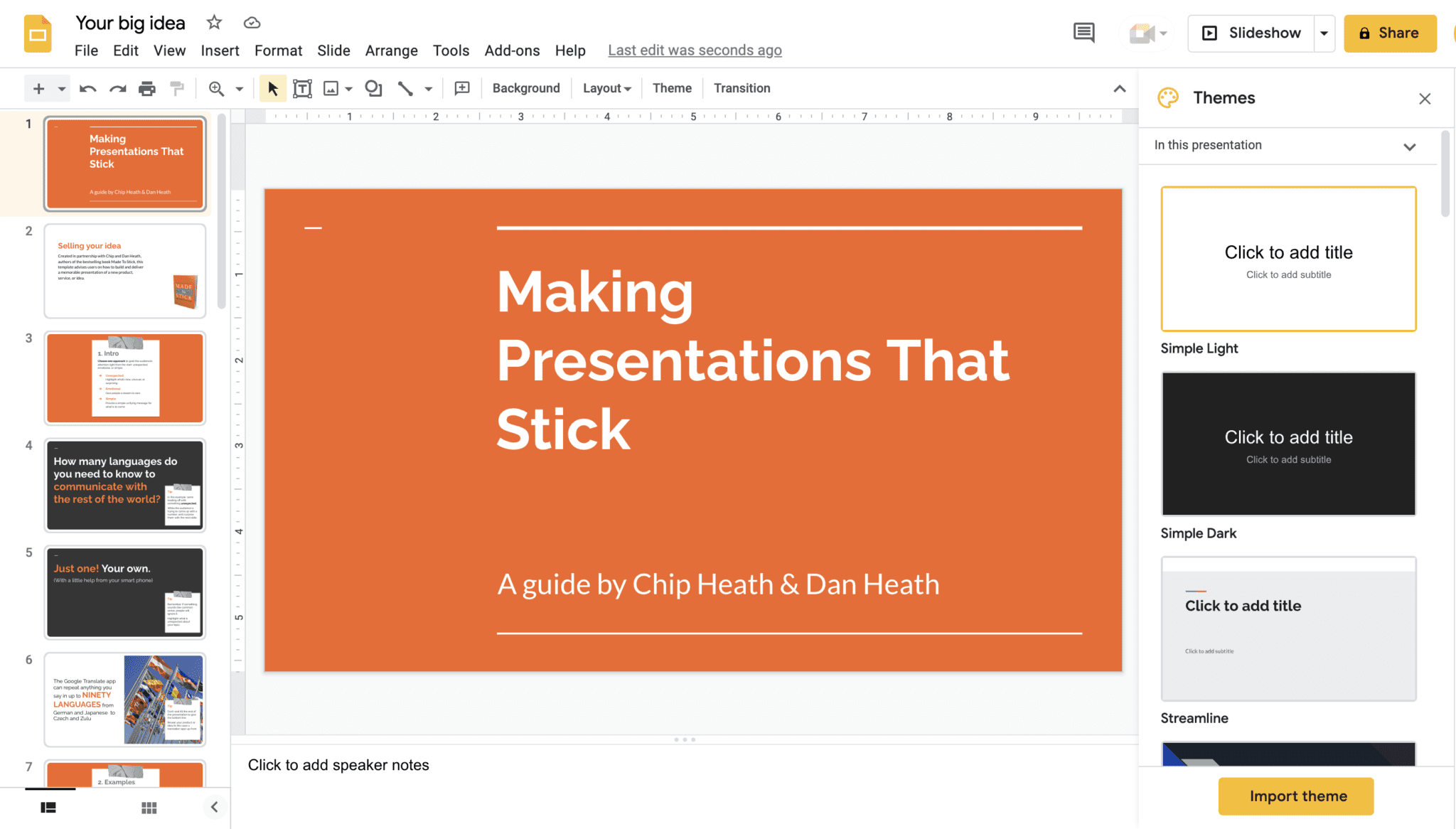Select slide 4 'How many languages' thumbnail

tap(125, 486)
